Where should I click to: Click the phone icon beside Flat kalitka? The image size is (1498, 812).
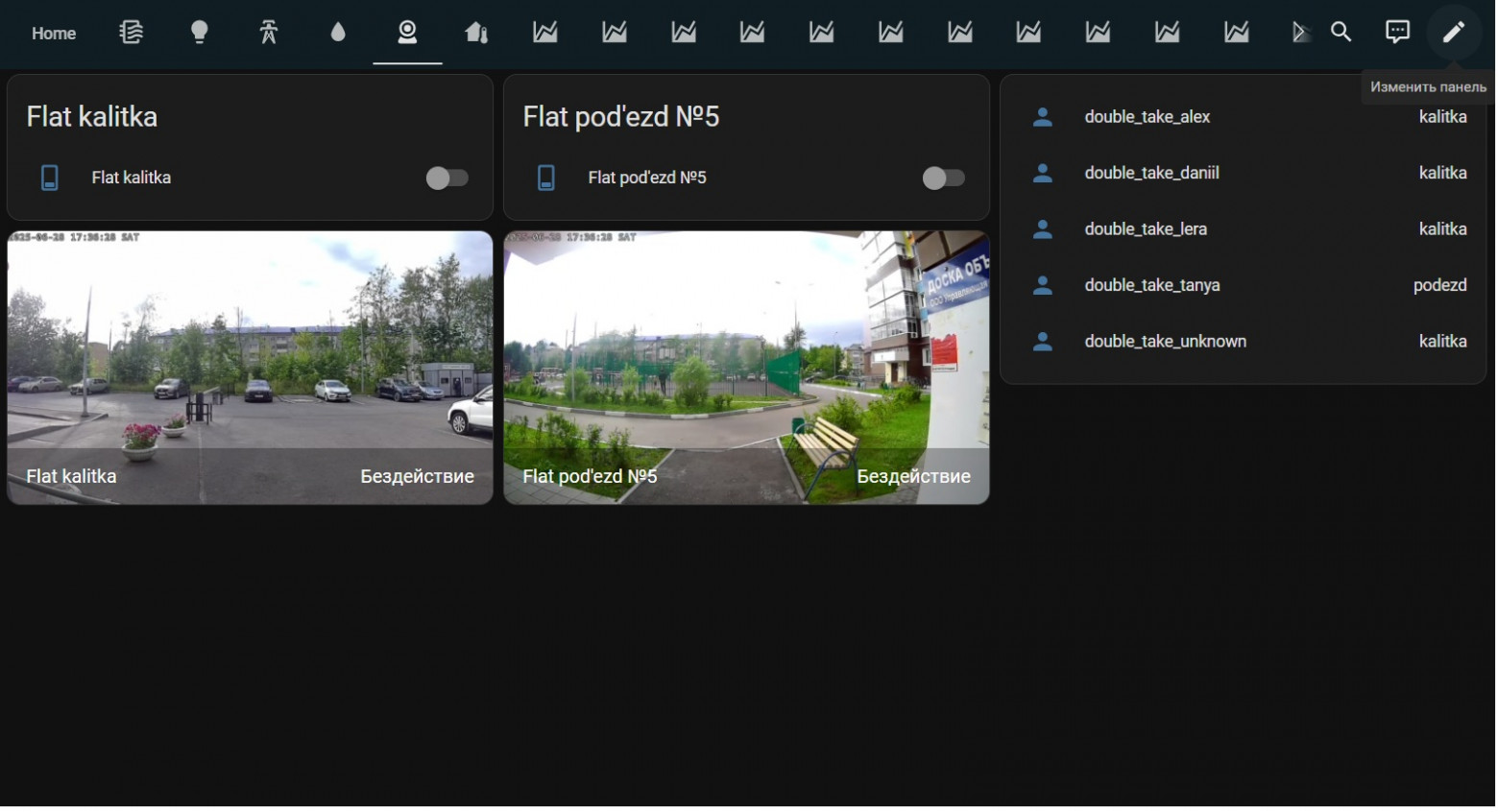click(49, 178)
